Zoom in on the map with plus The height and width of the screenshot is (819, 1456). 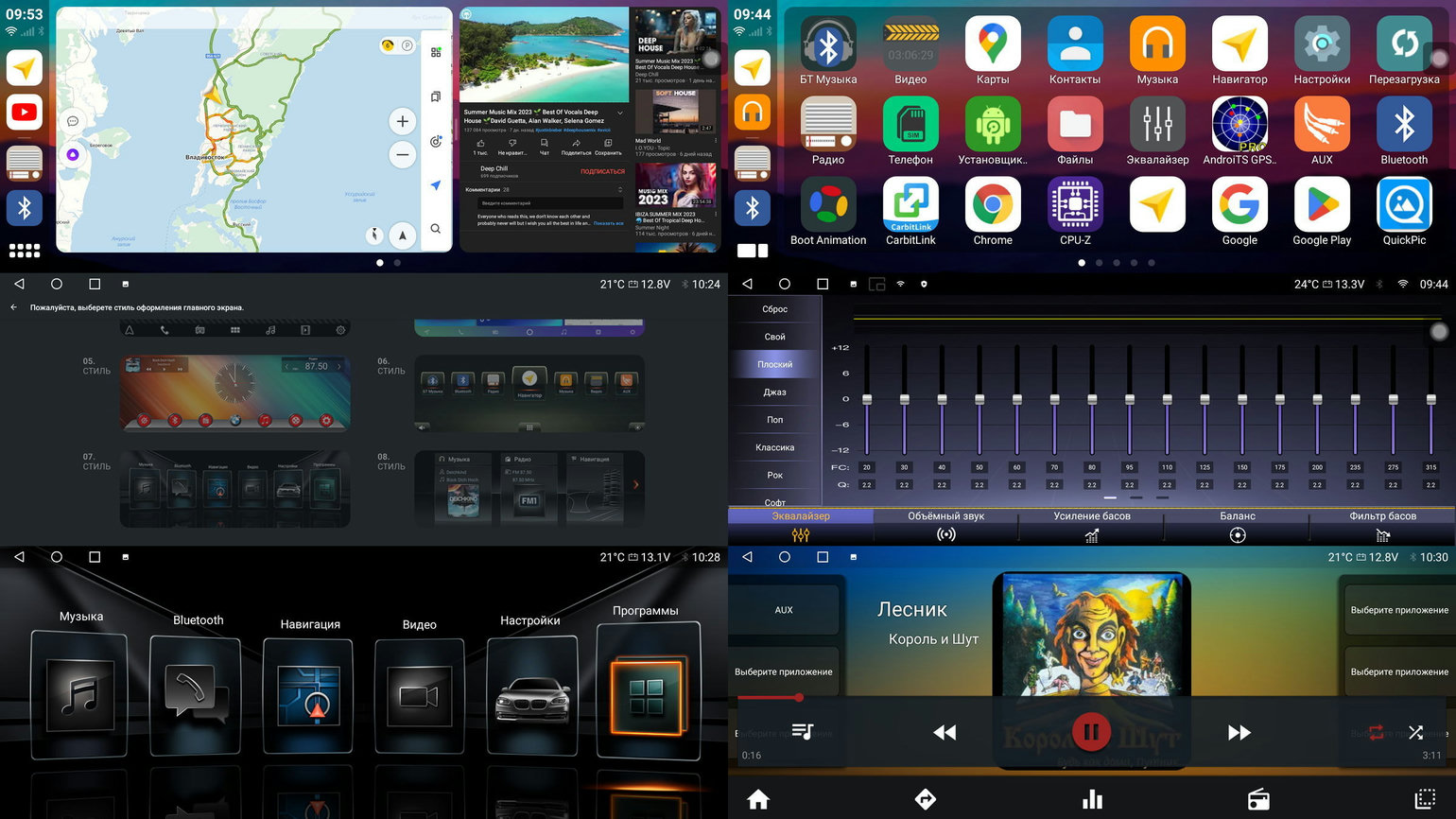[403, 121]
